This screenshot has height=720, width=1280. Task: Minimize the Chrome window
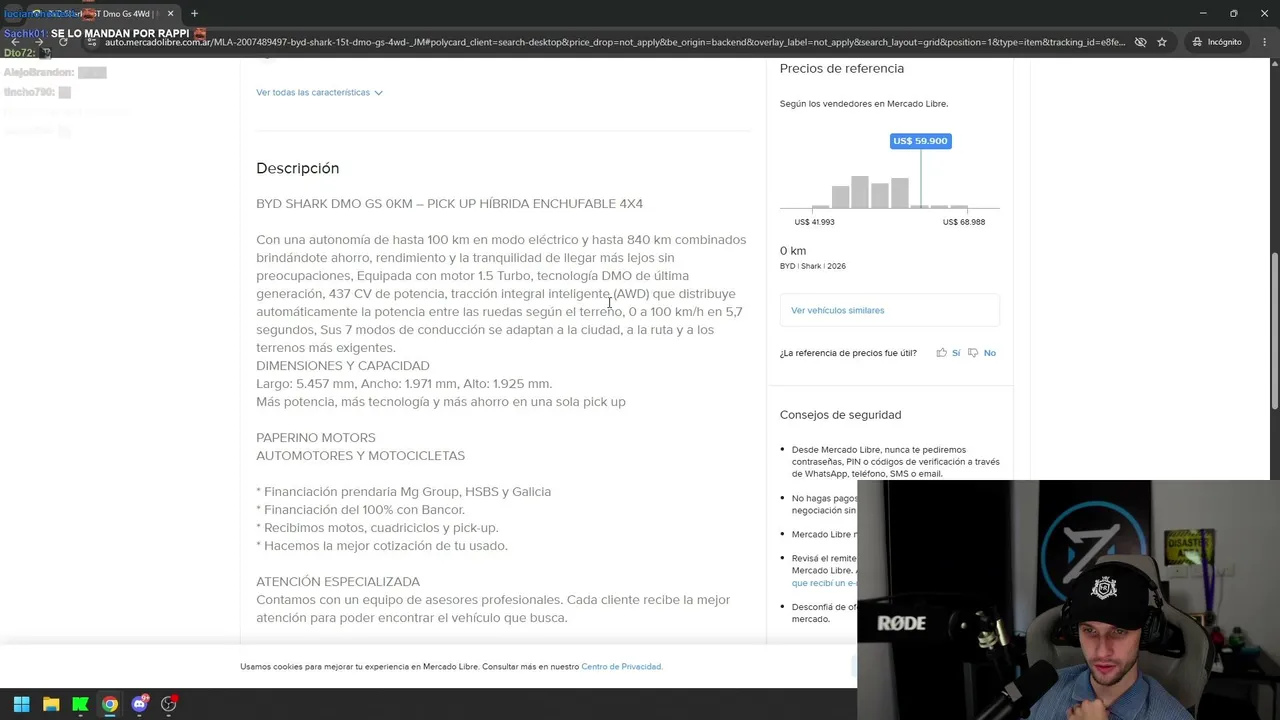pyautogui.click(x=1203, y=14)
